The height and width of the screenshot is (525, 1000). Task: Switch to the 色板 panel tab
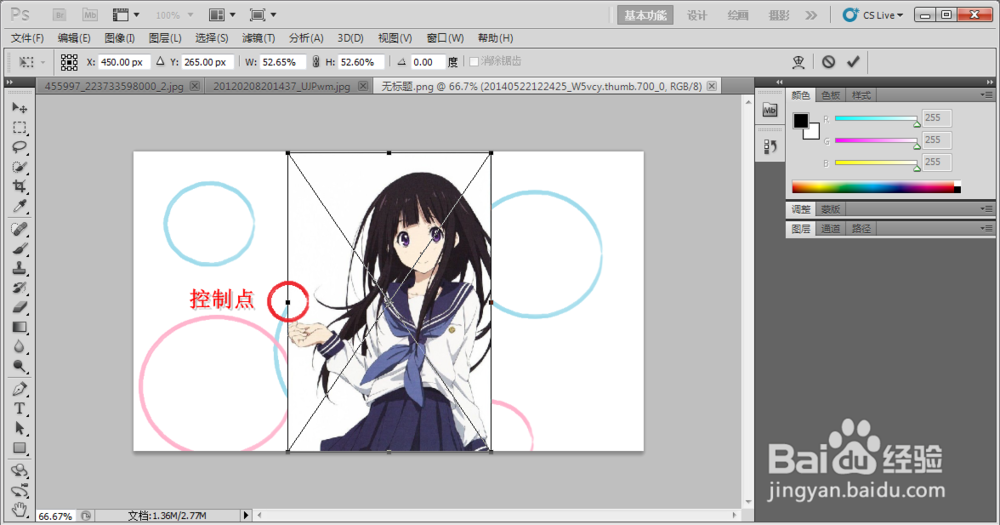point(830,95)
